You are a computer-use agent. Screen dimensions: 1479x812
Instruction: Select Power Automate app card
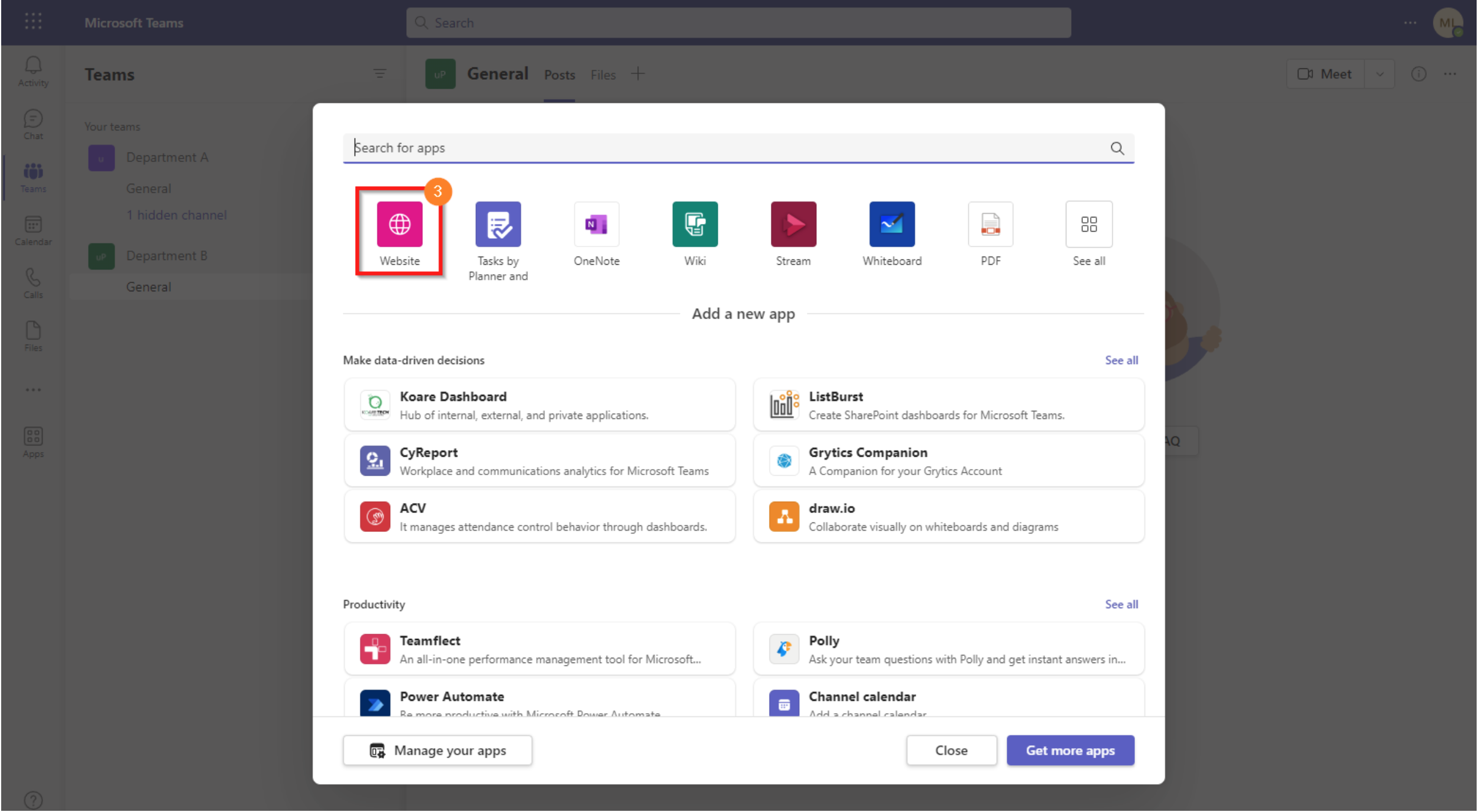[540, 698]
